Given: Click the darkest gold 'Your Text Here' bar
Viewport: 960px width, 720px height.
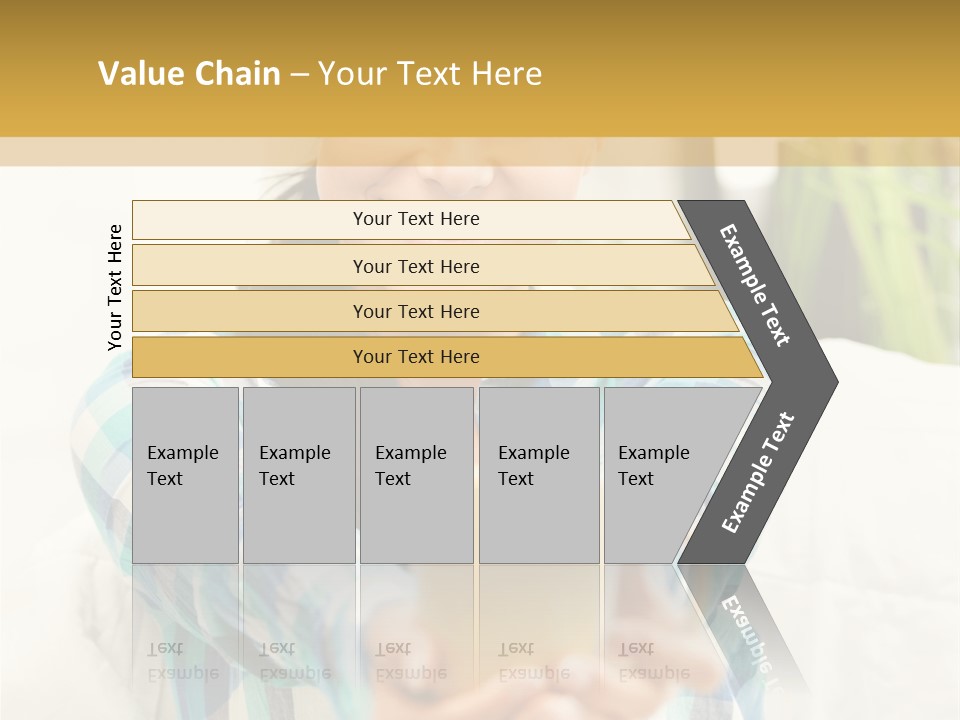Looking at the screenshot, I should pos(415,357).
